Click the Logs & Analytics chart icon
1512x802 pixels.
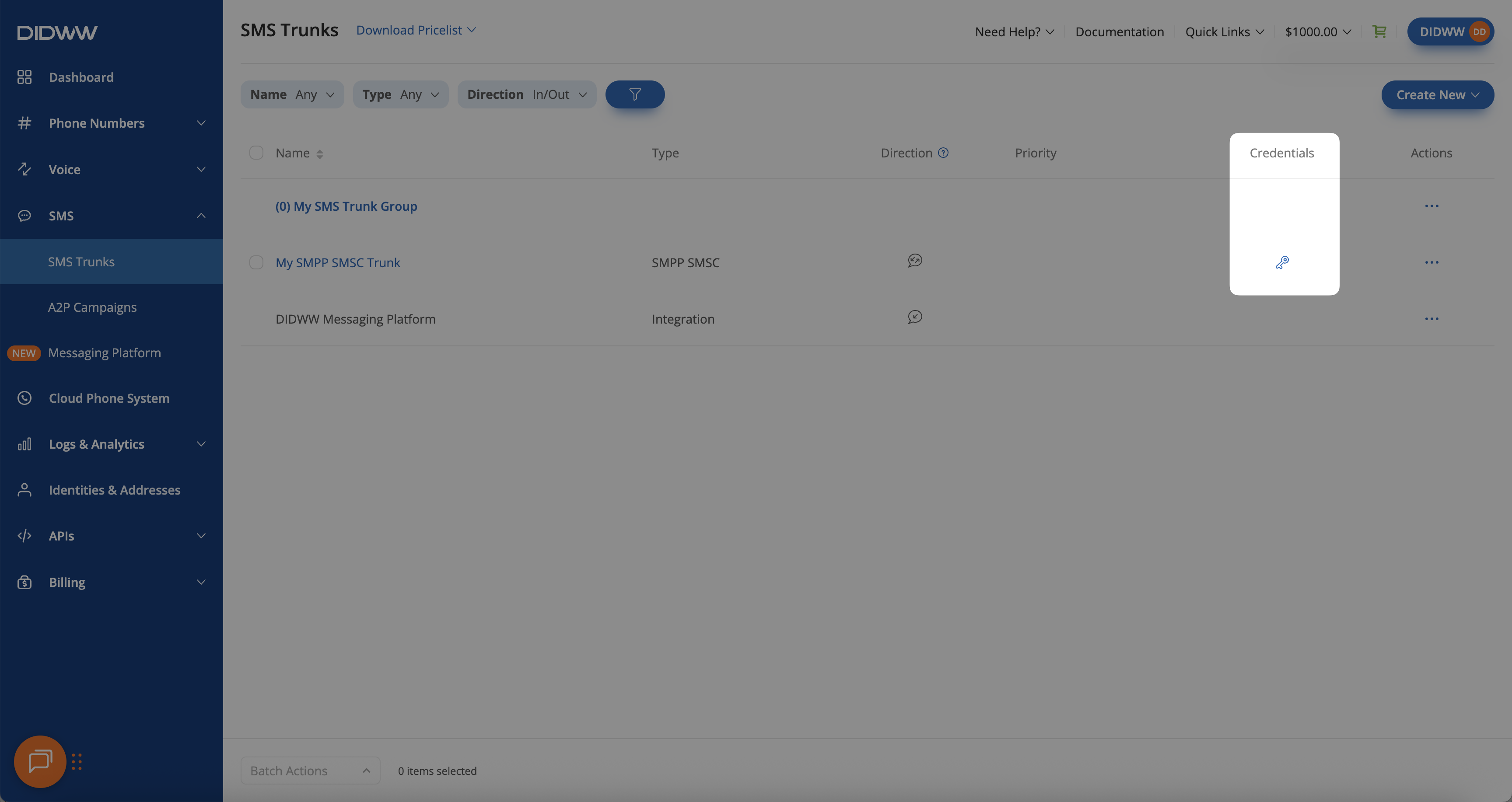click(24, 444)
